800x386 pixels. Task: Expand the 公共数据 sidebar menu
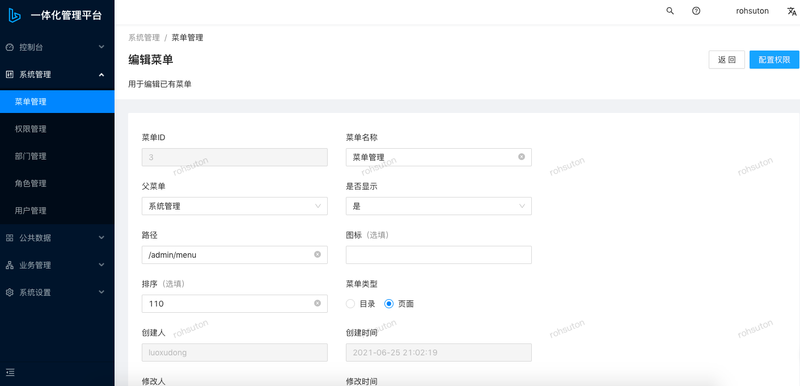pos(57,238)
